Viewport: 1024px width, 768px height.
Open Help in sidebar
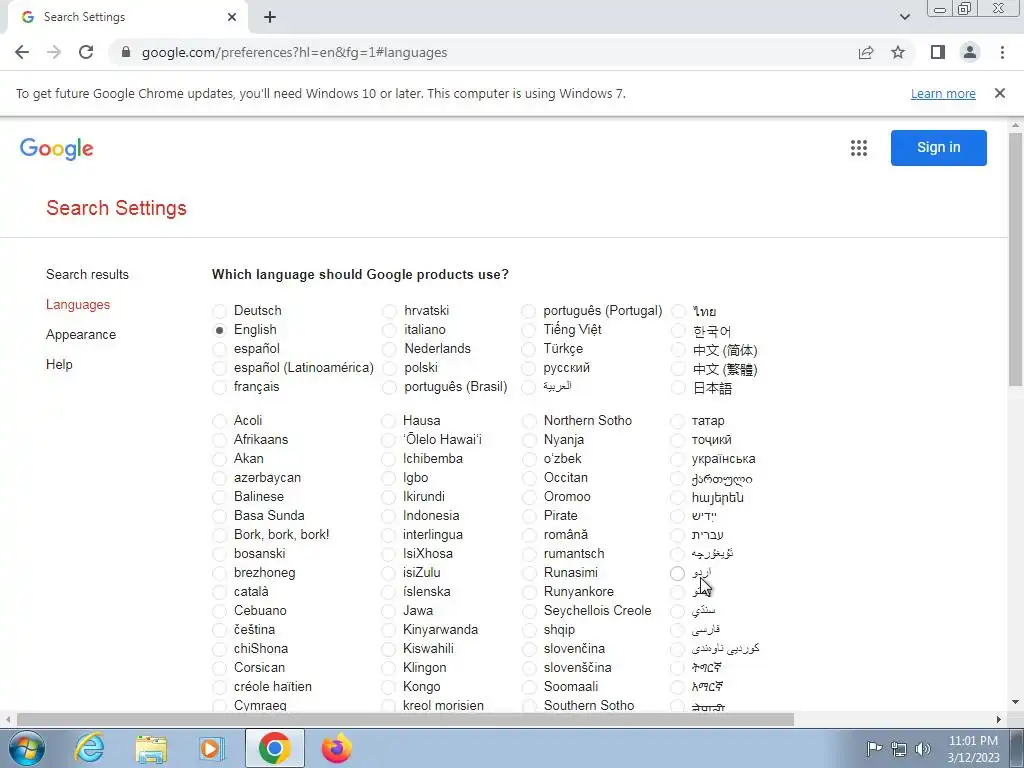click(59, 364)
